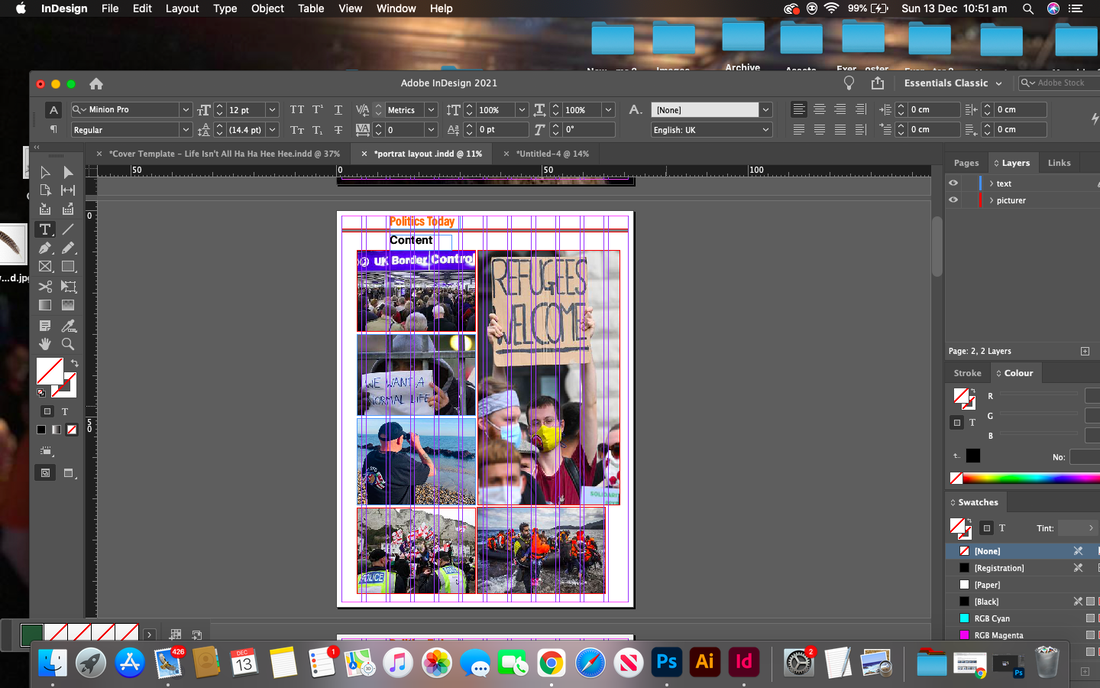The image size is (1100, 688).
Task: Select the Scissors tool
Action: 45,286
